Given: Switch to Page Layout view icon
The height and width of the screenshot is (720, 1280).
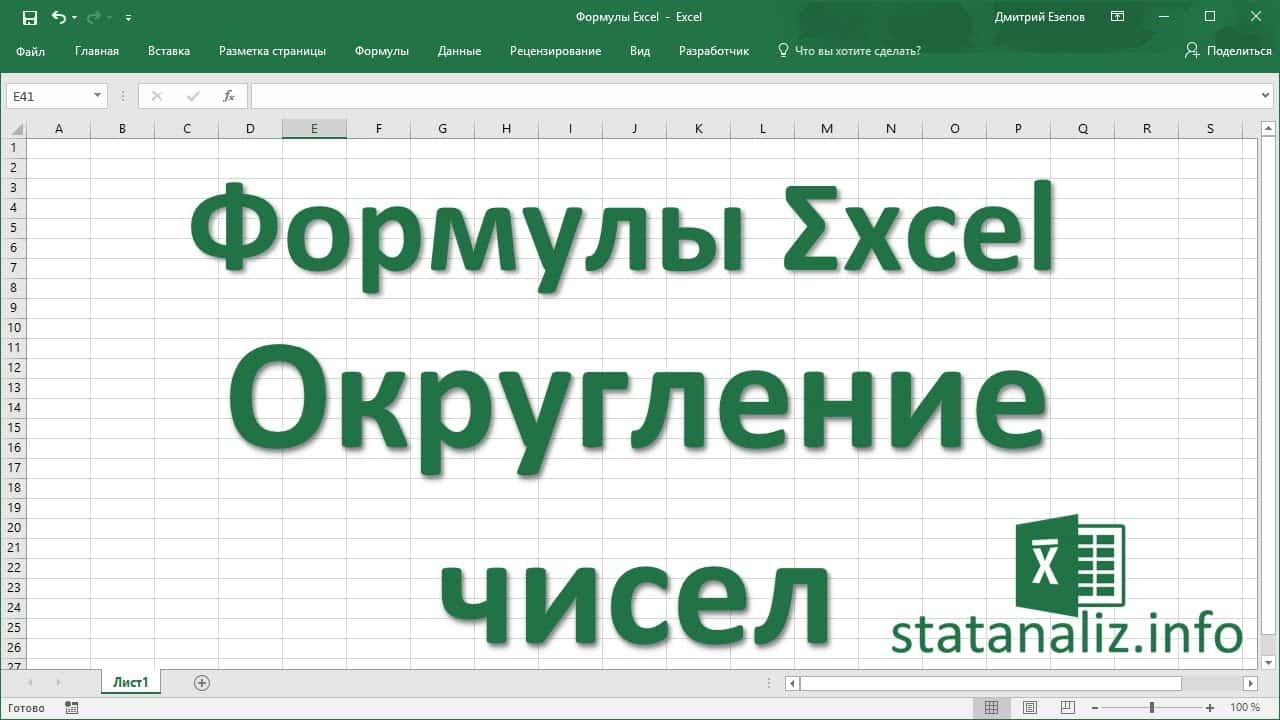Looking at the screenshot, I should 1030,708.
